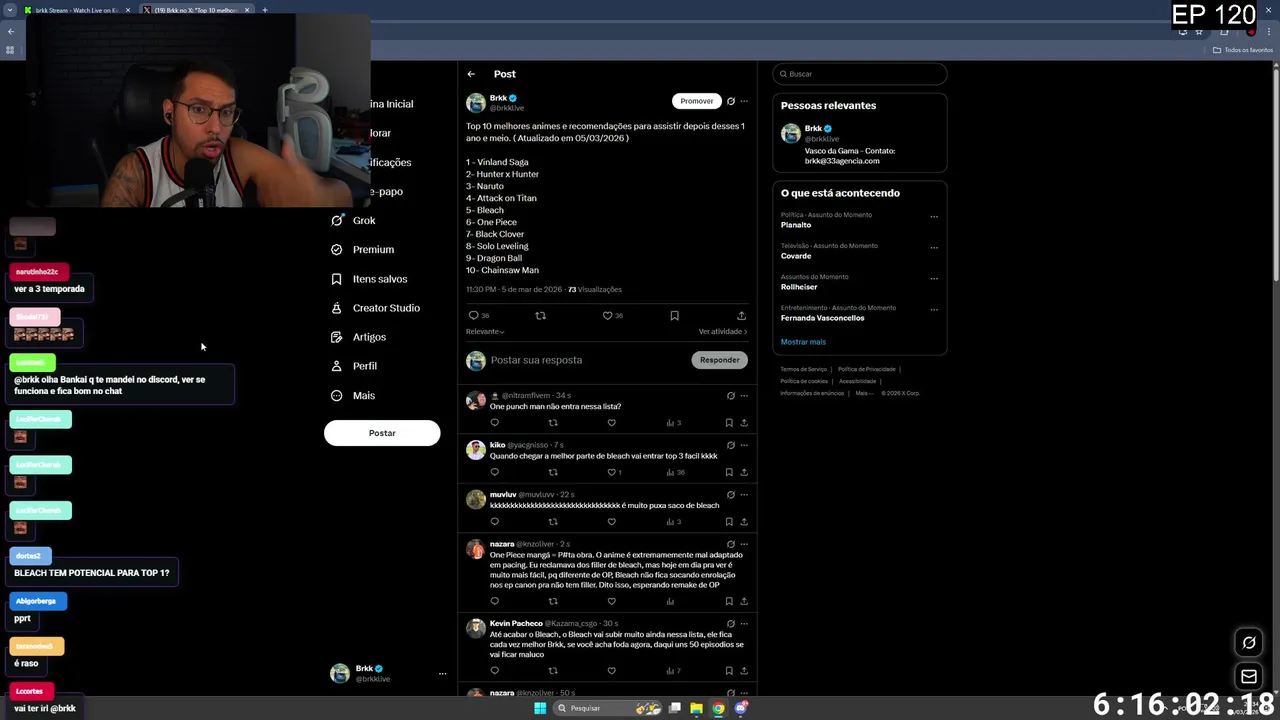Viewport: 1280px width, 720px height.
Task: Click the Promover button on the post
Action: coord(697,101)
